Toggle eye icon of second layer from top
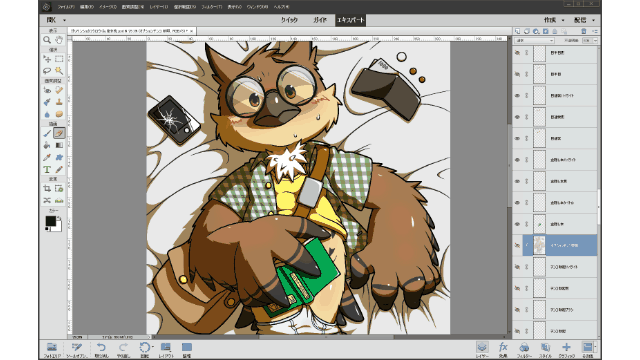This screenshot has width=640, height=360. pyautogui.click(x=517, y=74)
